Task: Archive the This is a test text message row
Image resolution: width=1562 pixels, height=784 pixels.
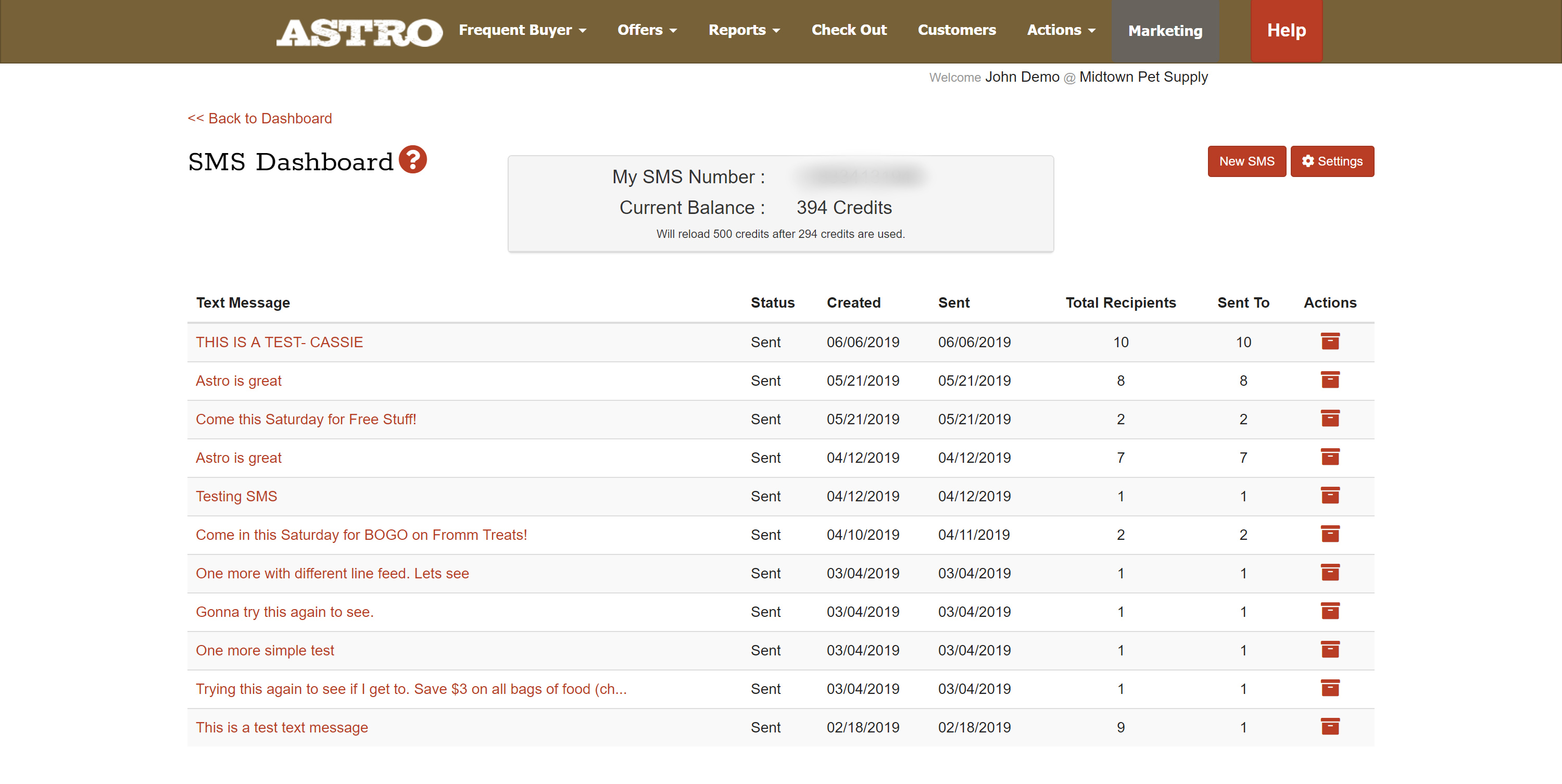Action: pyautogui.click(x=1329, y=726)
